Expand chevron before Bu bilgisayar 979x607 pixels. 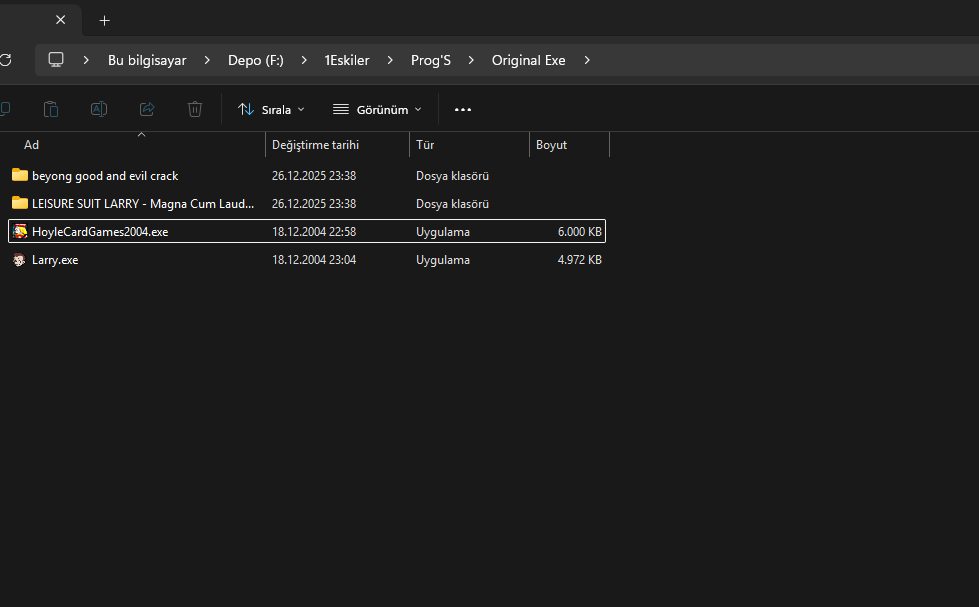click(x=86, y=60)
